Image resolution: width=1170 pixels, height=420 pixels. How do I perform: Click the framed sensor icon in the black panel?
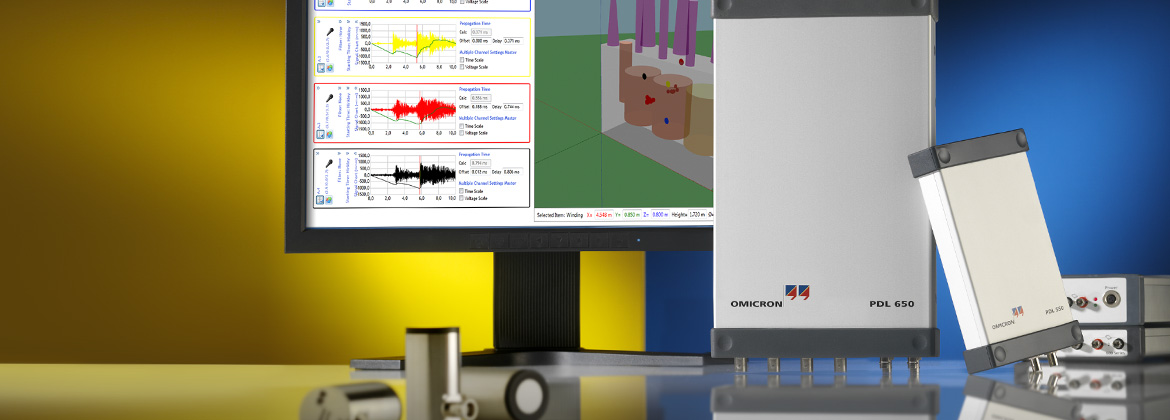pyautogui.click(x=320, y=200)
